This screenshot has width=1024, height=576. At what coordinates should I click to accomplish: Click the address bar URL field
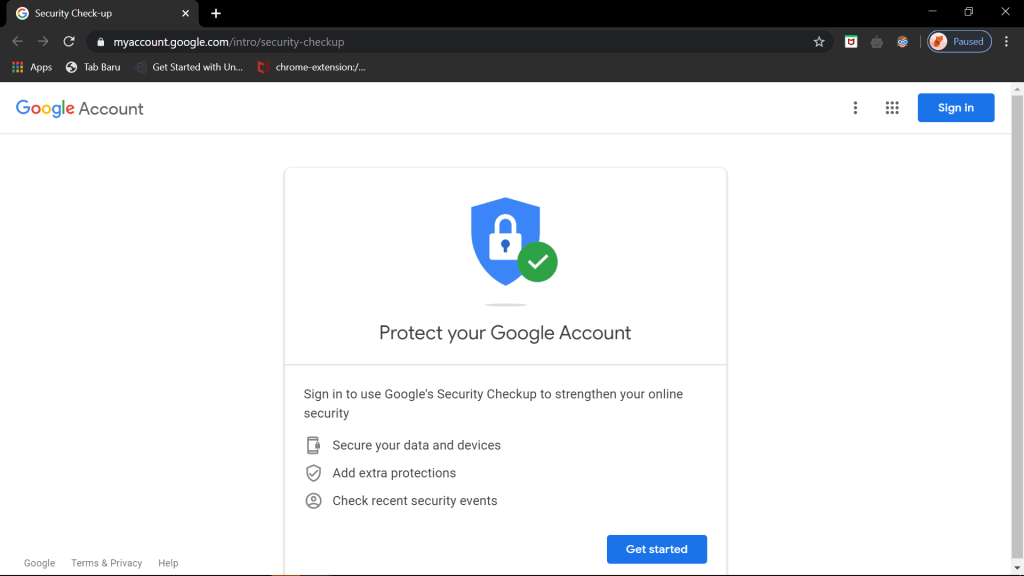(450, 42)
